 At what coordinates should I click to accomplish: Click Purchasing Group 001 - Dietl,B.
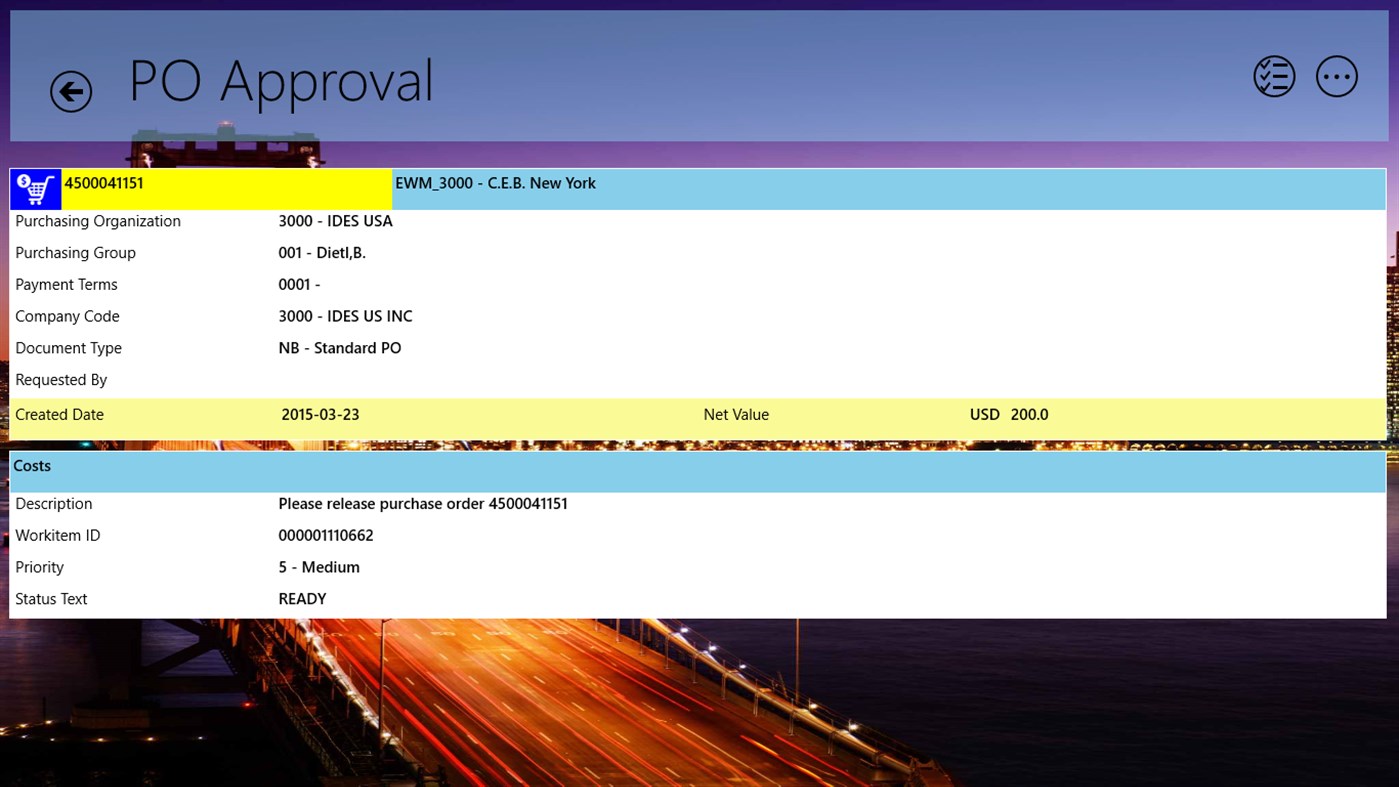[x=321, y=252]
